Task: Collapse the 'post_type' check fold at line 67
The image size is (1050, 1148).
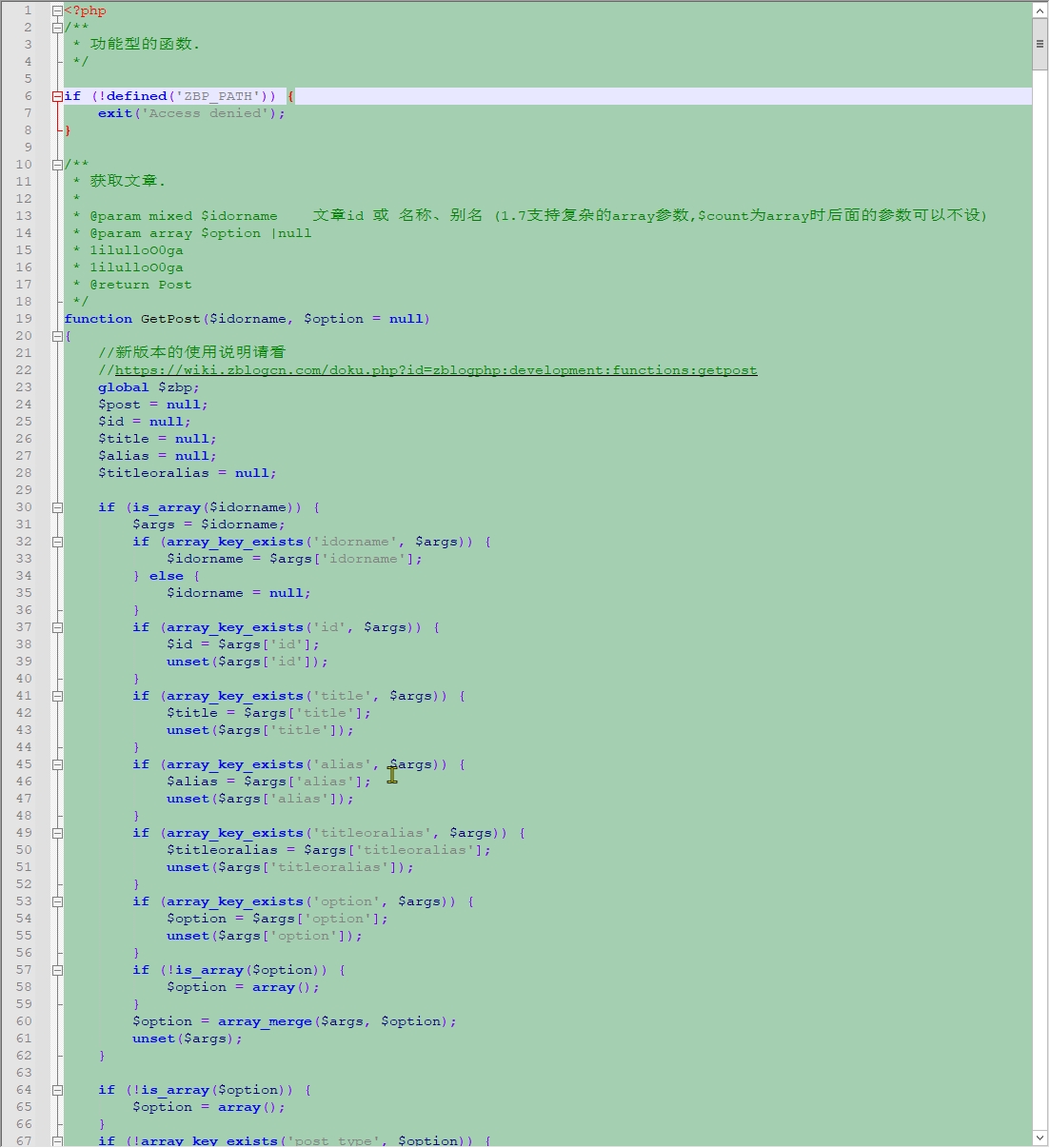Action: coord(57,1140)
